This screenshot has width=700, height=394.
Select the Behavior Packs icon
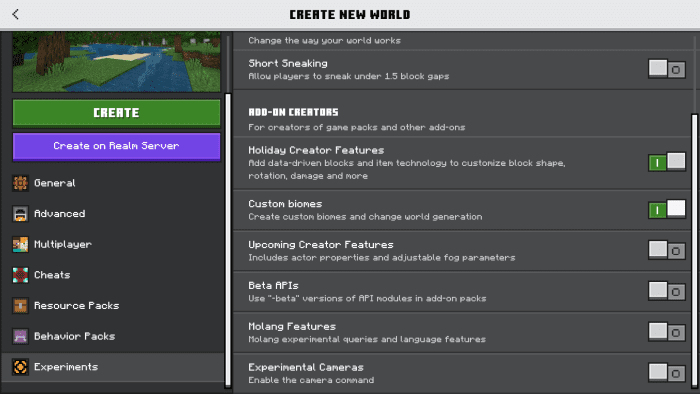tap(20, 336)
